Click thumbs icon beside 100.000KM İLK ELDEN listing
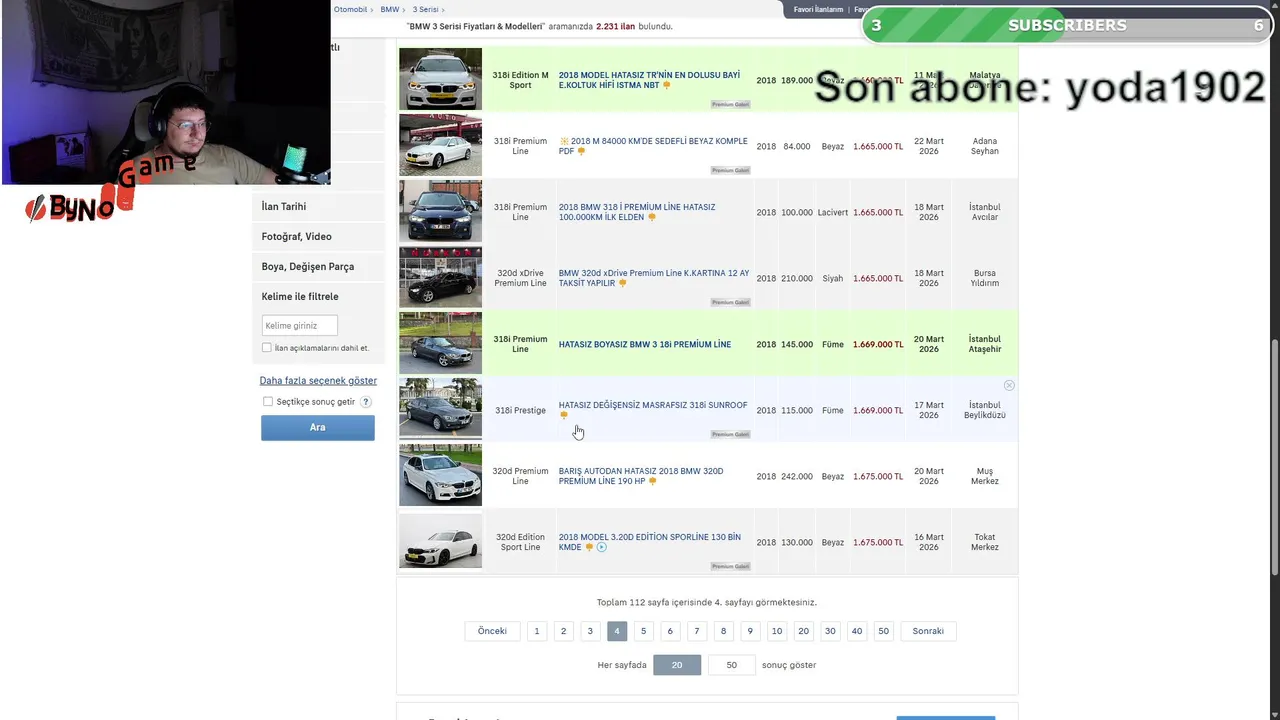The image size is (1280, 720). tap(652, 217)
